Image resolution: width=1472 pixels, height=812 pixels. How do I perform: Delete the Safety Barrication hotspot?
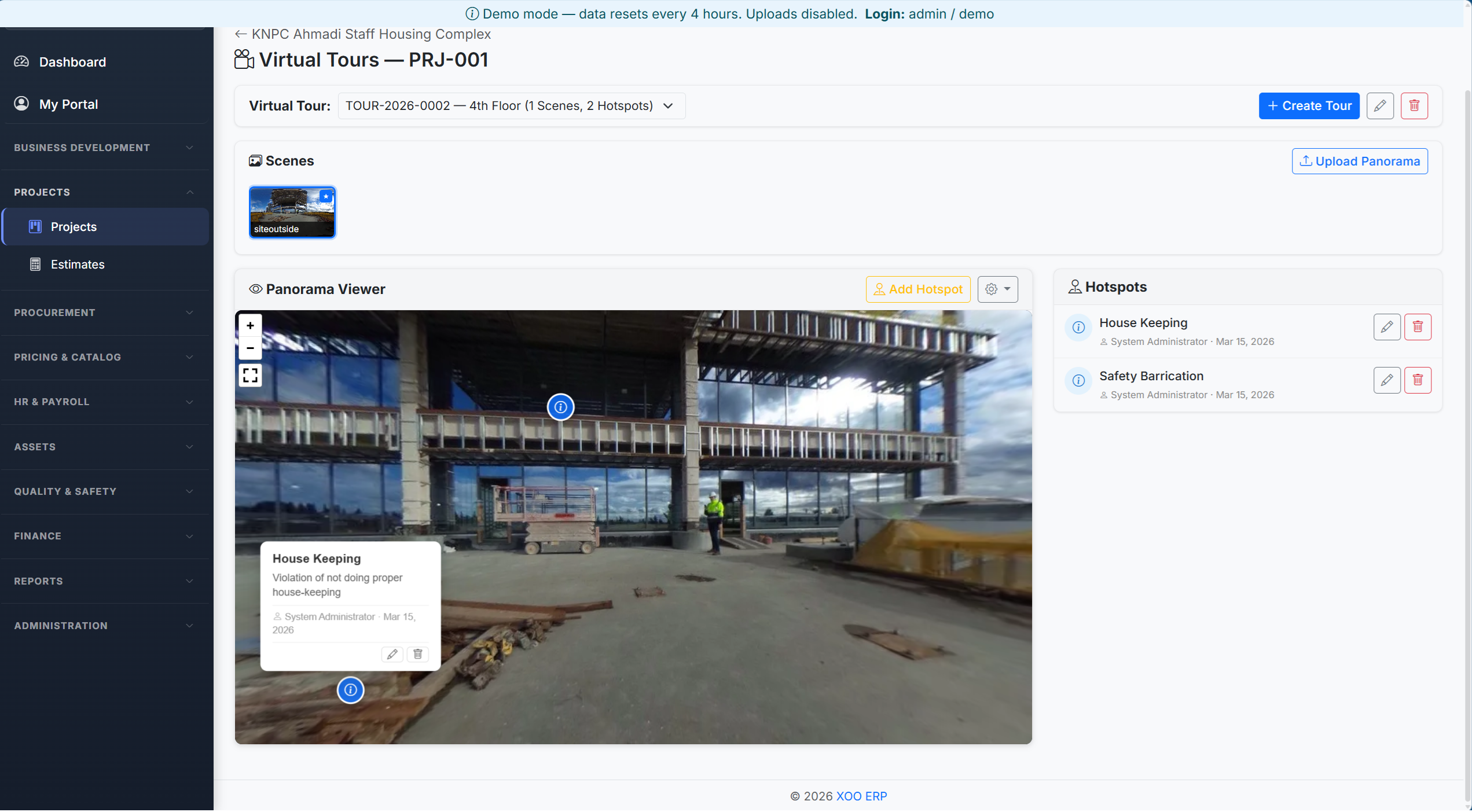1418,380
